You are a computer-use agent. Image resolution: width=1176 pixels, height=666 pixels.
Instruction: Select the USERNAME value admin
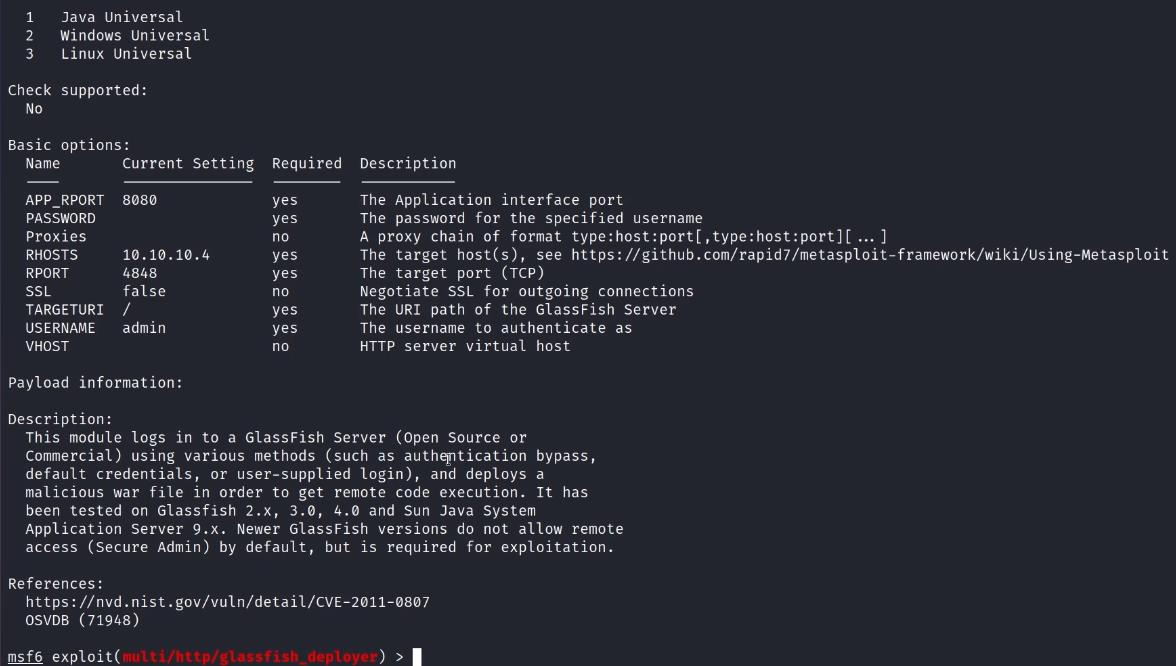coord(144,328)
